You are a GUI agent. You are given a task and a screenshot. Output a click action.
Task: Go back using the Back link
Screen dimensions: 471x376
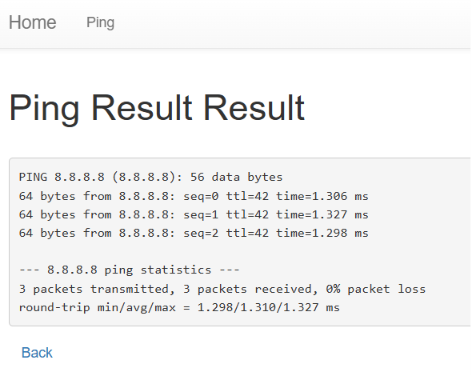coord(37,353)
